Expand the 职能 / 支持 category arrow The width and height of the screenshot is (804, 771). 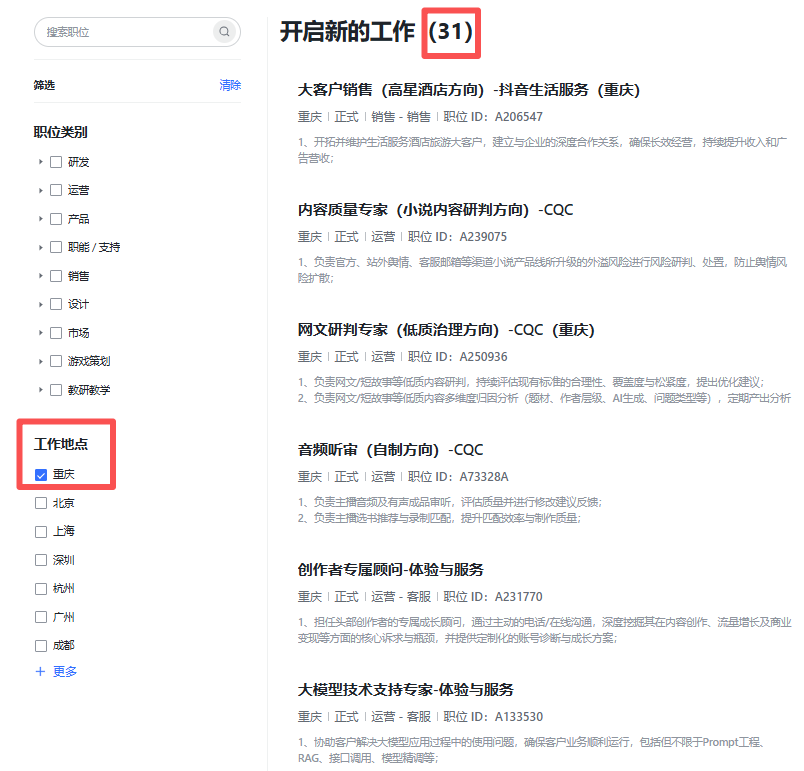coord(41,247)
